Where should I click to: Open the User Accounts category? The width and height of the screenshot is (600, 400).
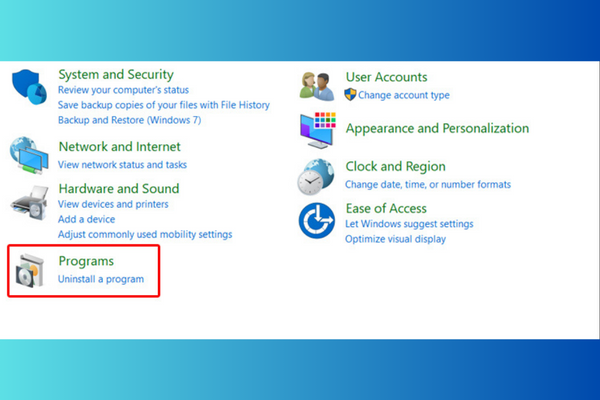(386, 77)
